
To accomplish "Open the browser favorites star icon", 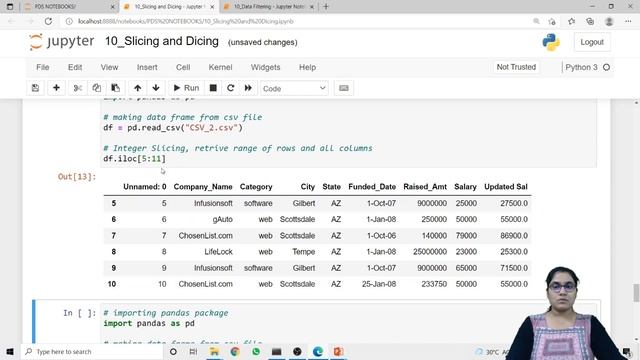I will 571,21.
